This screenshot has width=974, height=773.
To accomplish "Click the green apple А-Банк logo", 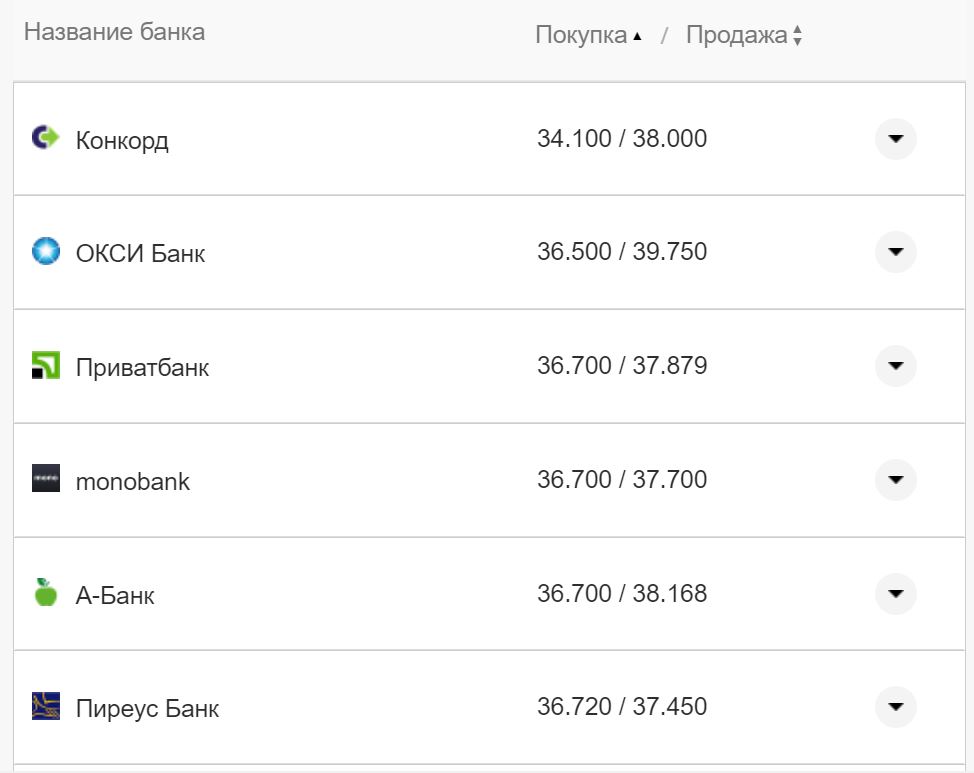I will pos(44,593).
